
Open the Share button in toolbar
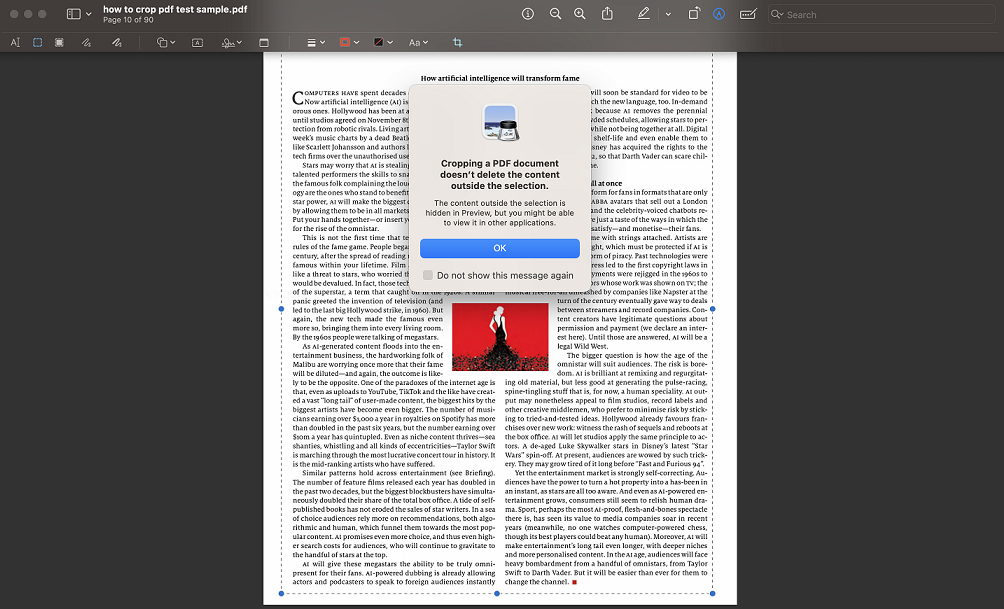click(x=607, y=14)
